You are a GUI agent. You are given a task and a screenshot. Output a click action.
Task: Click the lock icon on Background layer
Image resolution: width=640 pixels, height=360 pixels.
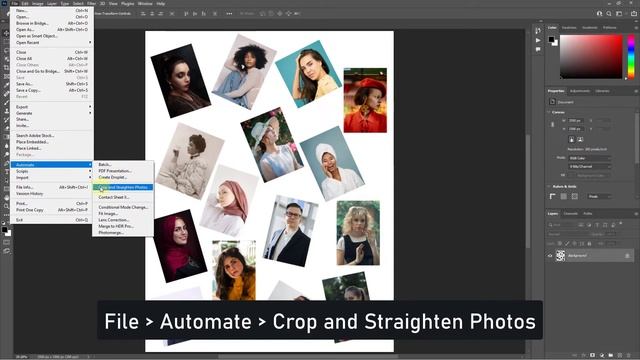pos(627,256)
